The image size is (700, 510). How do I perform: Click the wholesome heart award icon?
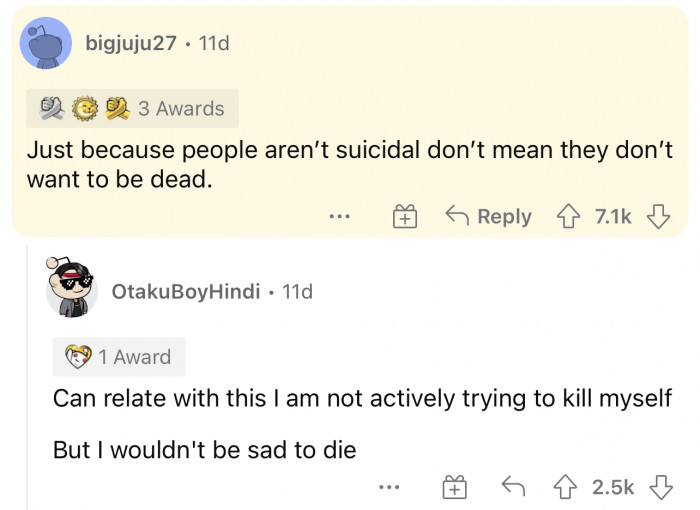point(79,357)
